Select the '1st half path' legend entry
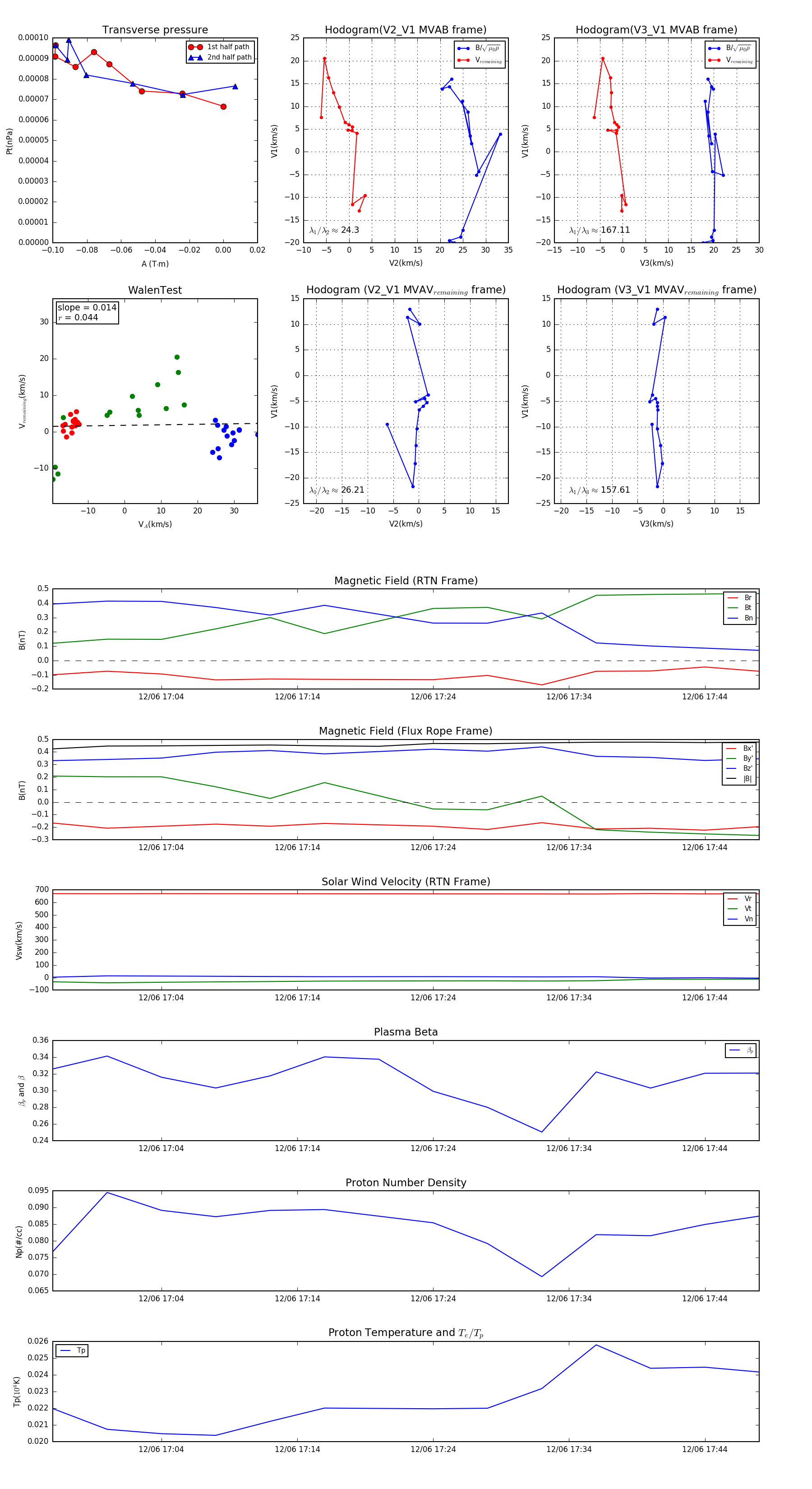This screenshot has width=812, height=1489. tap(220, 47)
